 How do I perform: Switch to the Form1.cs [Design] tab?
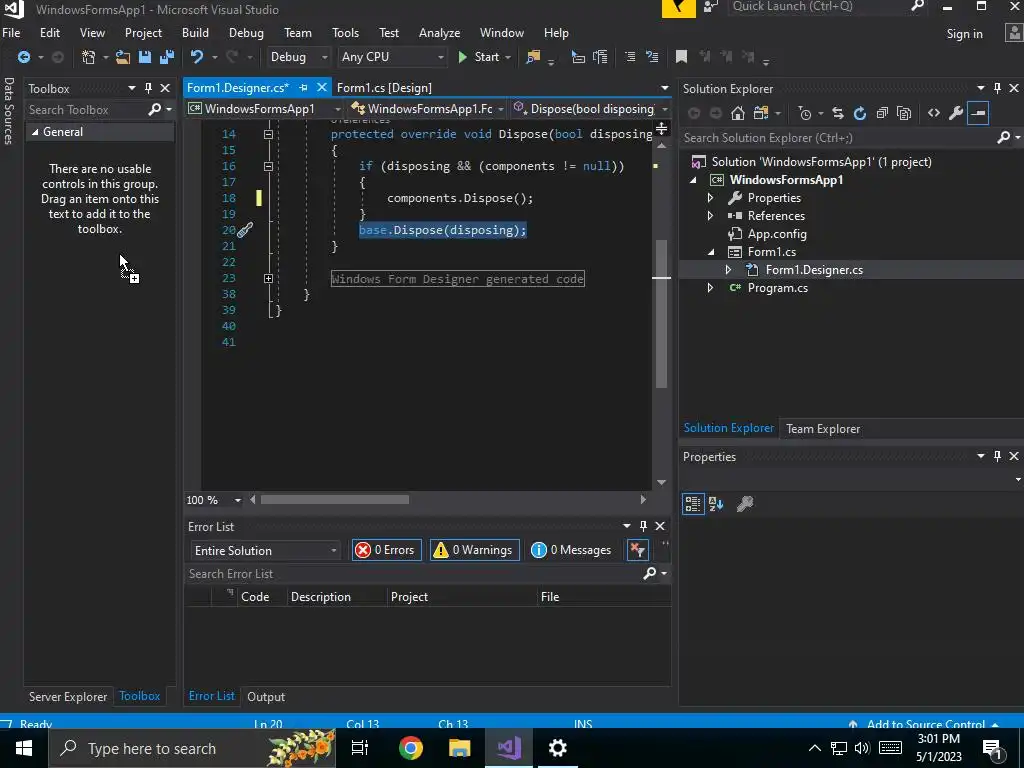[x=384, y=88]
